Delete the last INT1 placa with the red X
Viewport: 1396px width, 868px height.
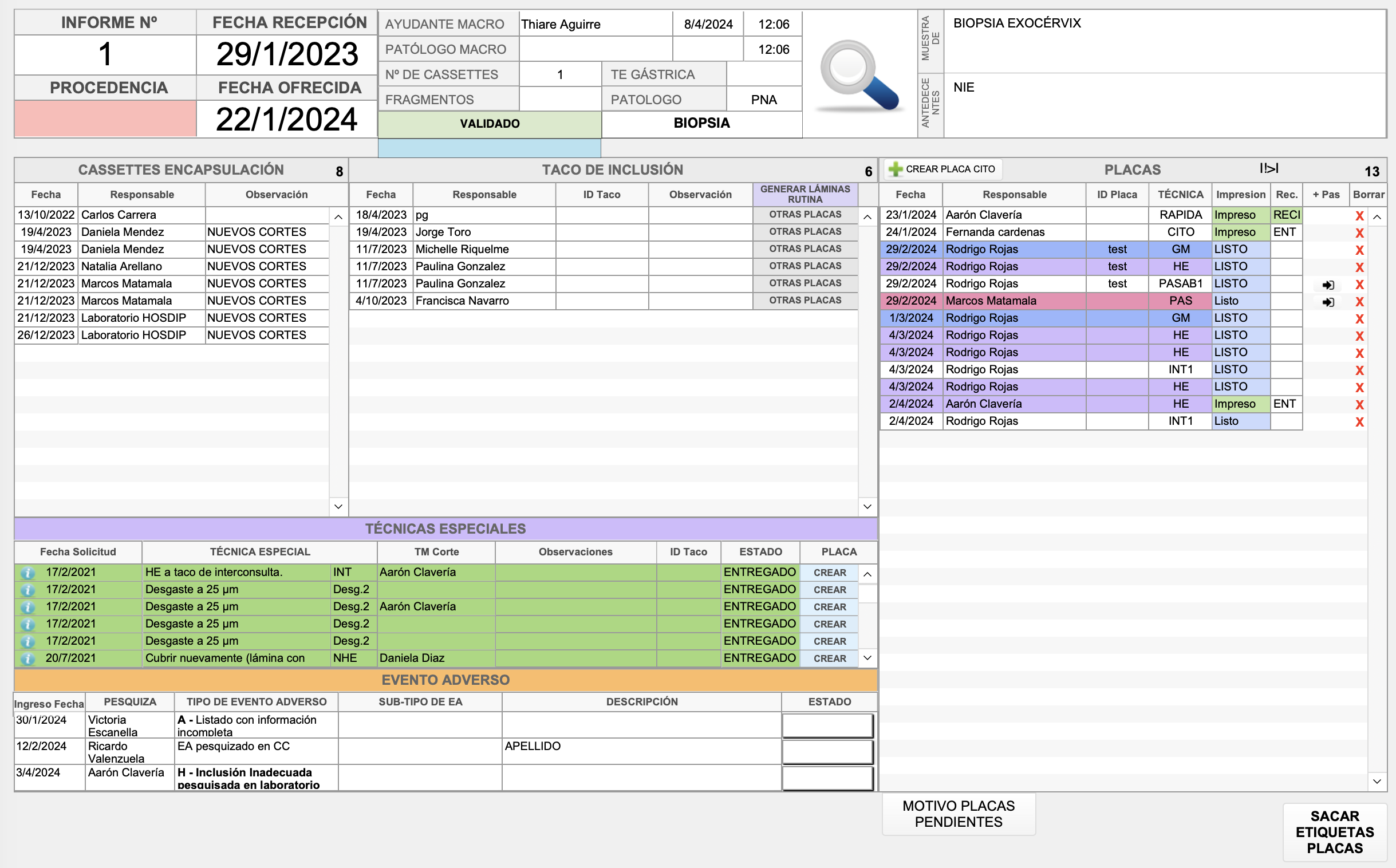[x=1359, y=423]
